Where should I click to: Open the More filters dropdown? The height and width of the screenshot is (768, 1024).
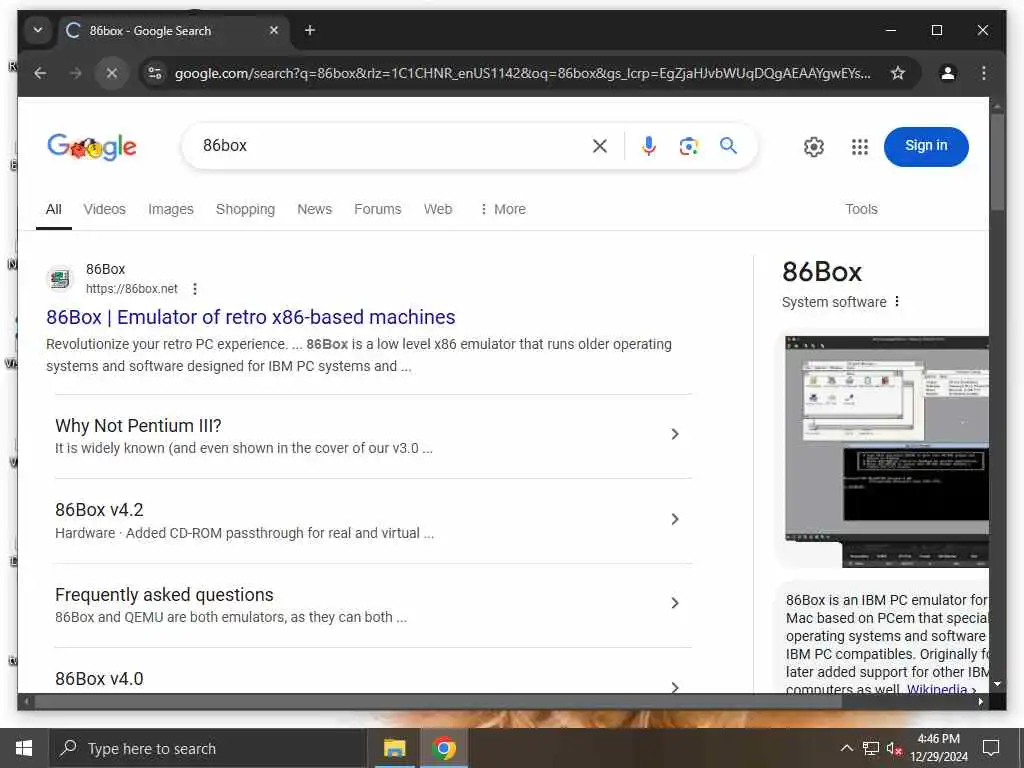[x=502, y=209]
